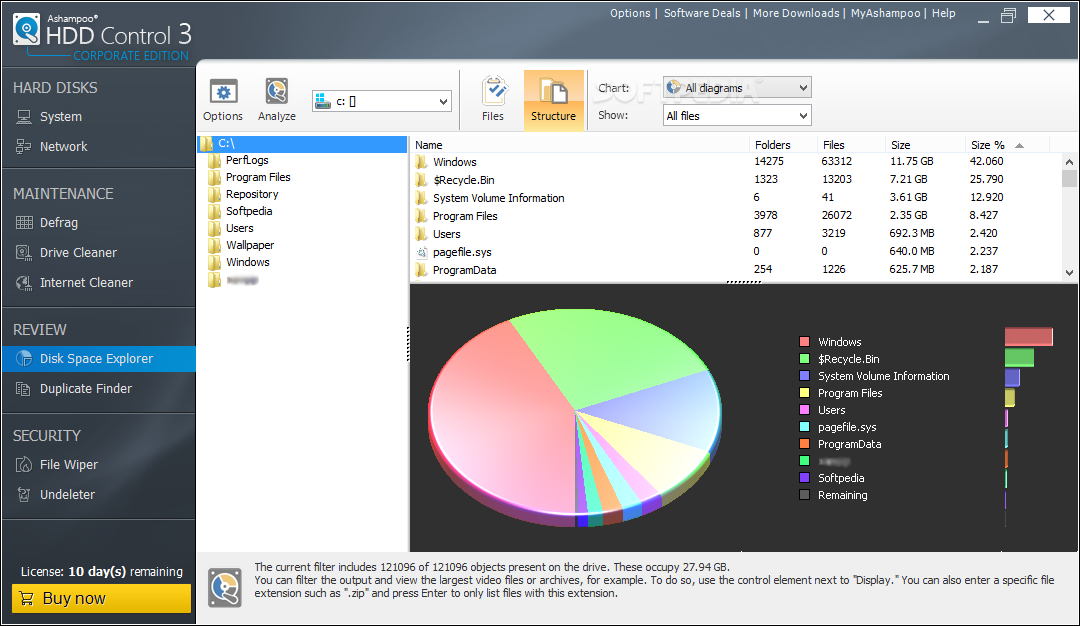Open the Help menu at the top
This screenshot has width=1080, height=626.
(x=944, y=13)
